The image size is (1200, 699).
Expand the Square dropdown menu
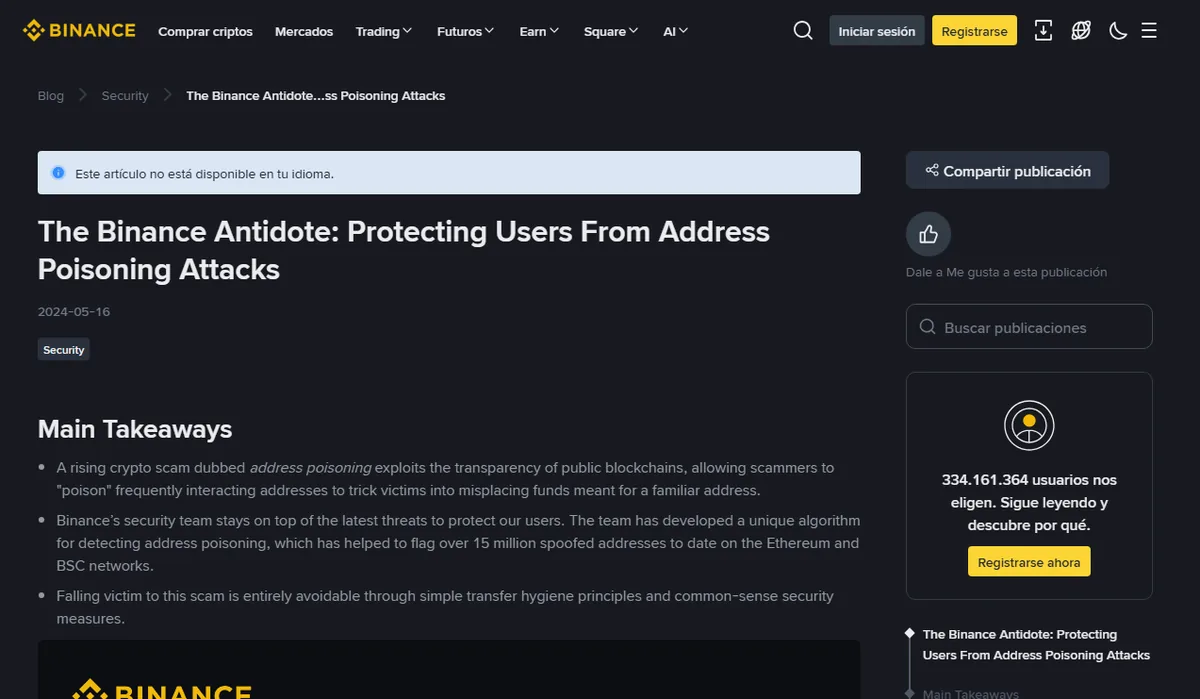click(612, 32)
